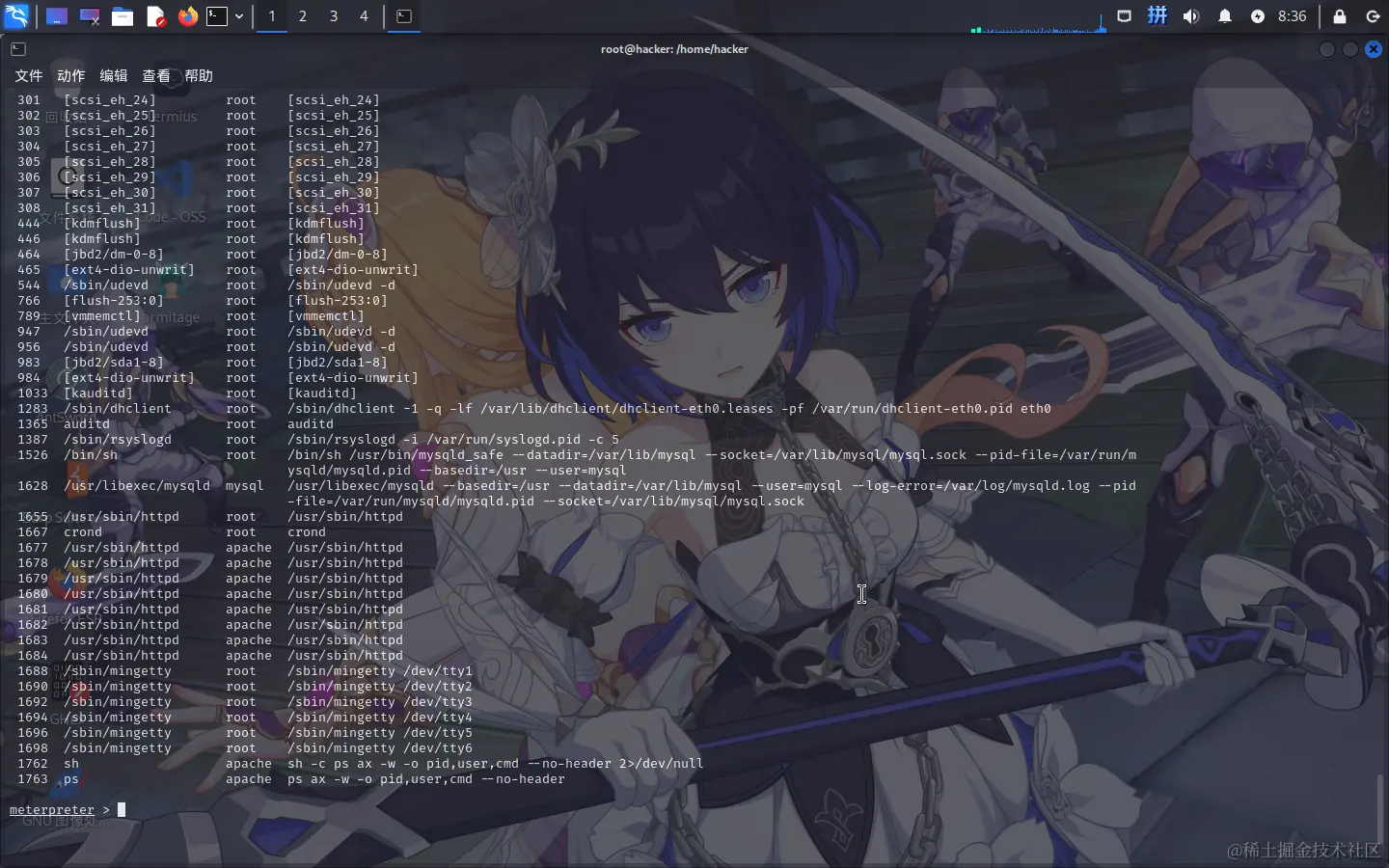1389x868 pixels.
Task: Click the '/bin/sh' process name for PID 1526
Action: (x=91, y=455)
